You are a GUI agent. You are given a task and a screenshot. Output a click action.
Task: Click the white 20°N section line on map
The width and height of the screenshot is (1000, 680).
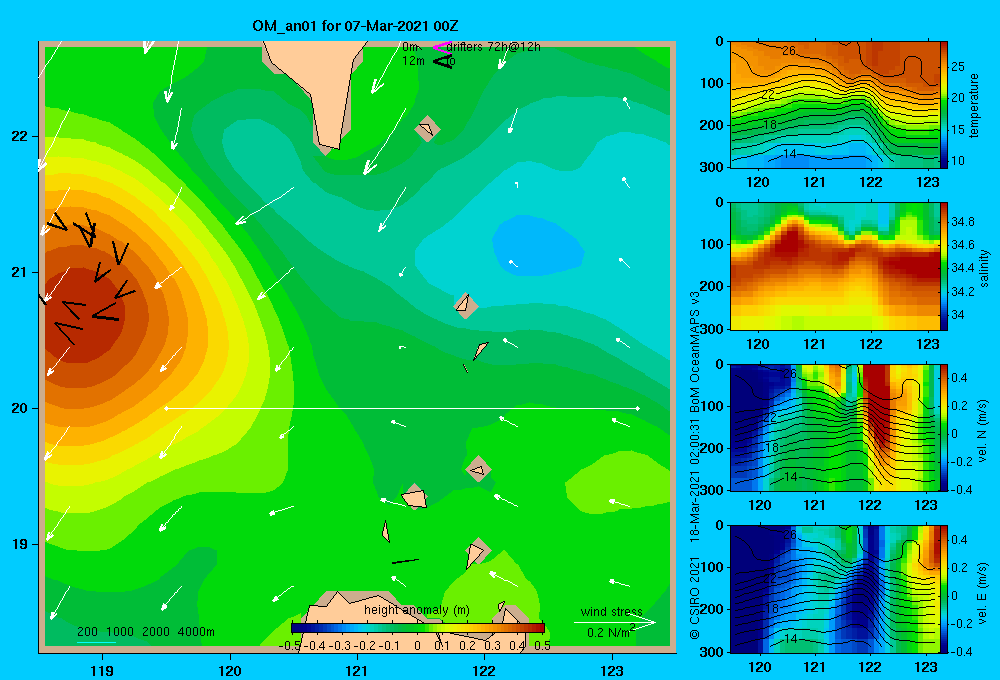click(402, 408)
